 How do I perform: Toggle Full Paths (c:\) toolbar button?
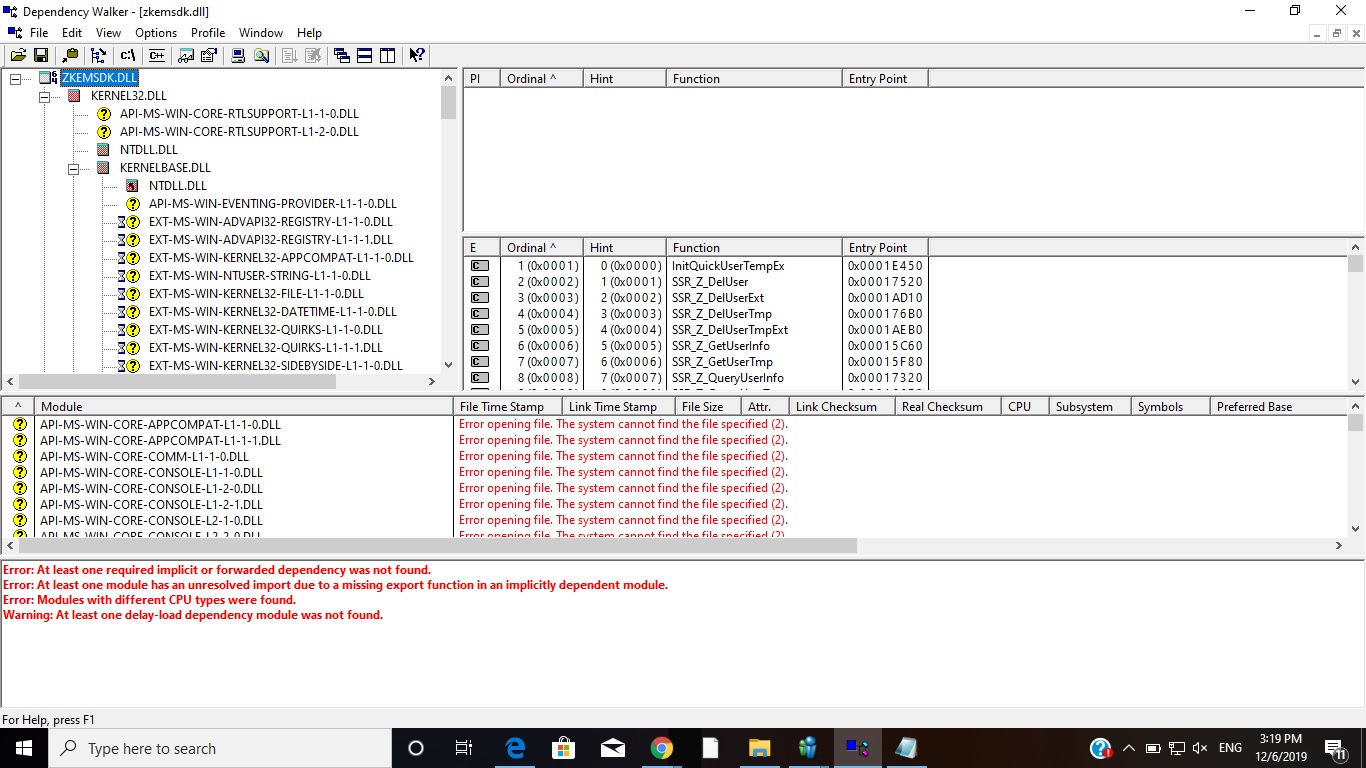(128, 56)
